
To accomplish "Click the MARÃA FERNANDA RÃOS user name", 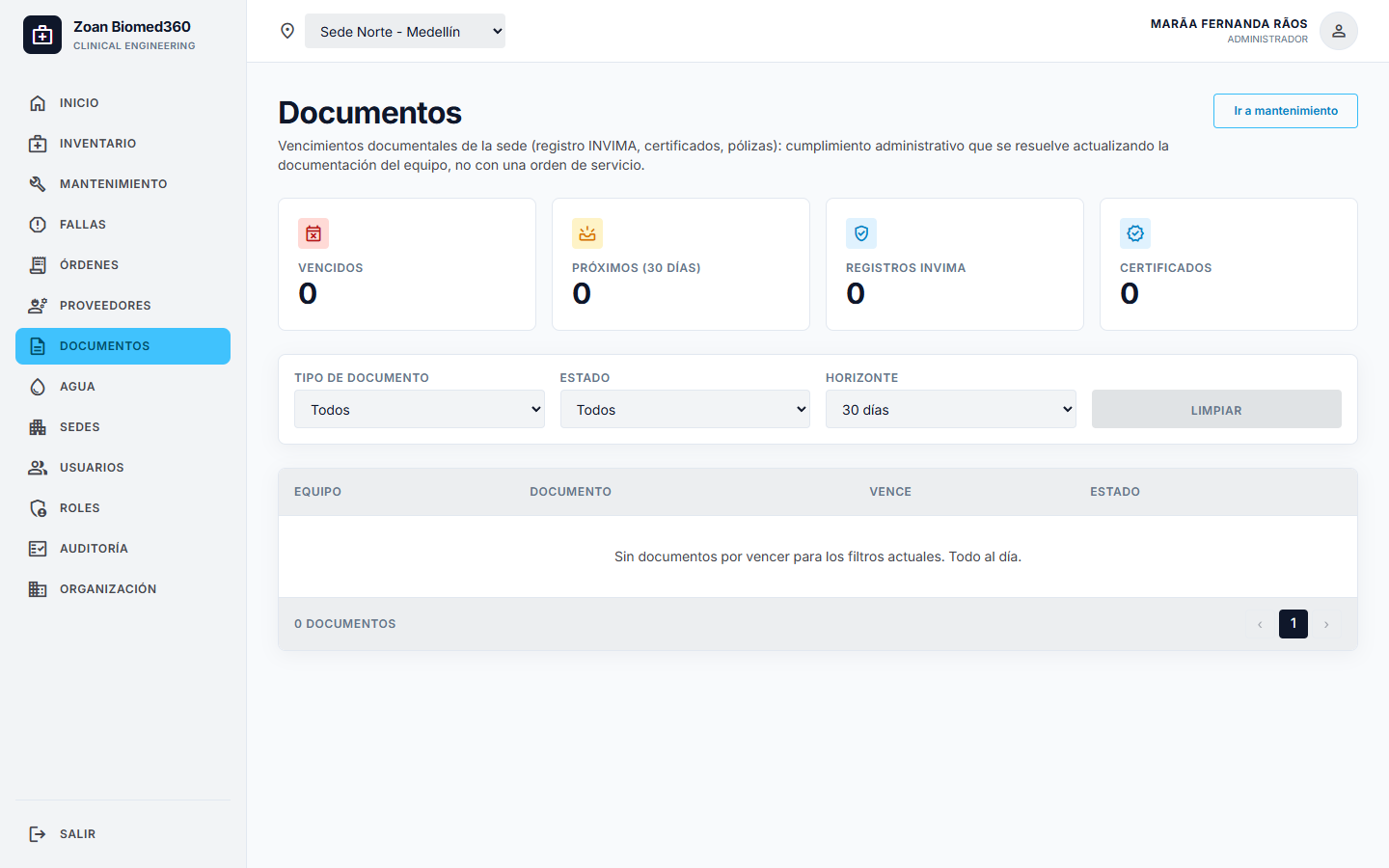I will click(1229, 24).
